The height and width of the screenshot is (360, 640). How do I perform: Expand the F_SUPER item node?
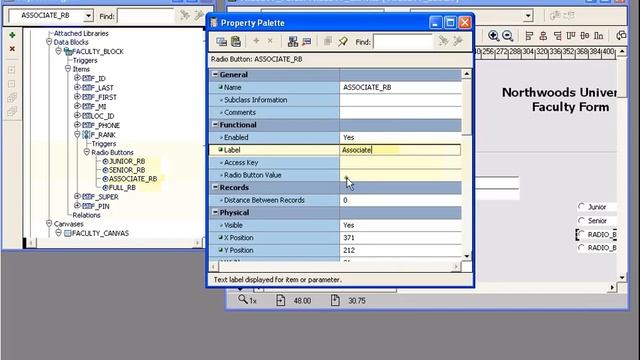click(77, 196)
